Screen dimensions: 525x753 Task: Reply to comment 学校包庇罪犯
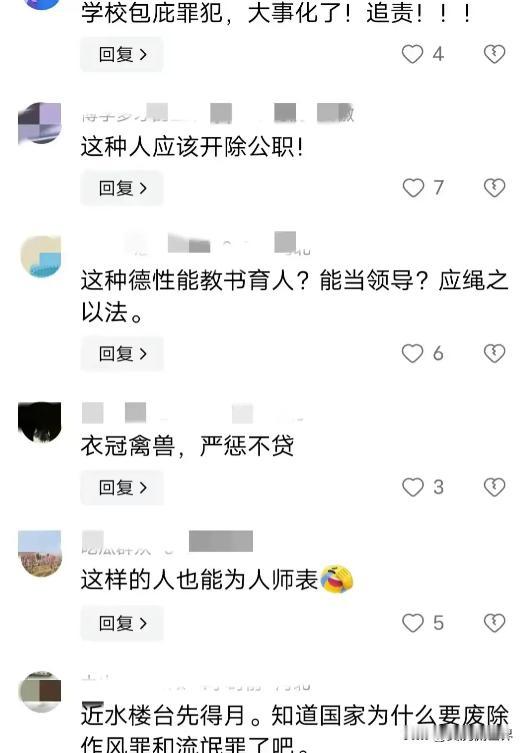tap(122, 54)
